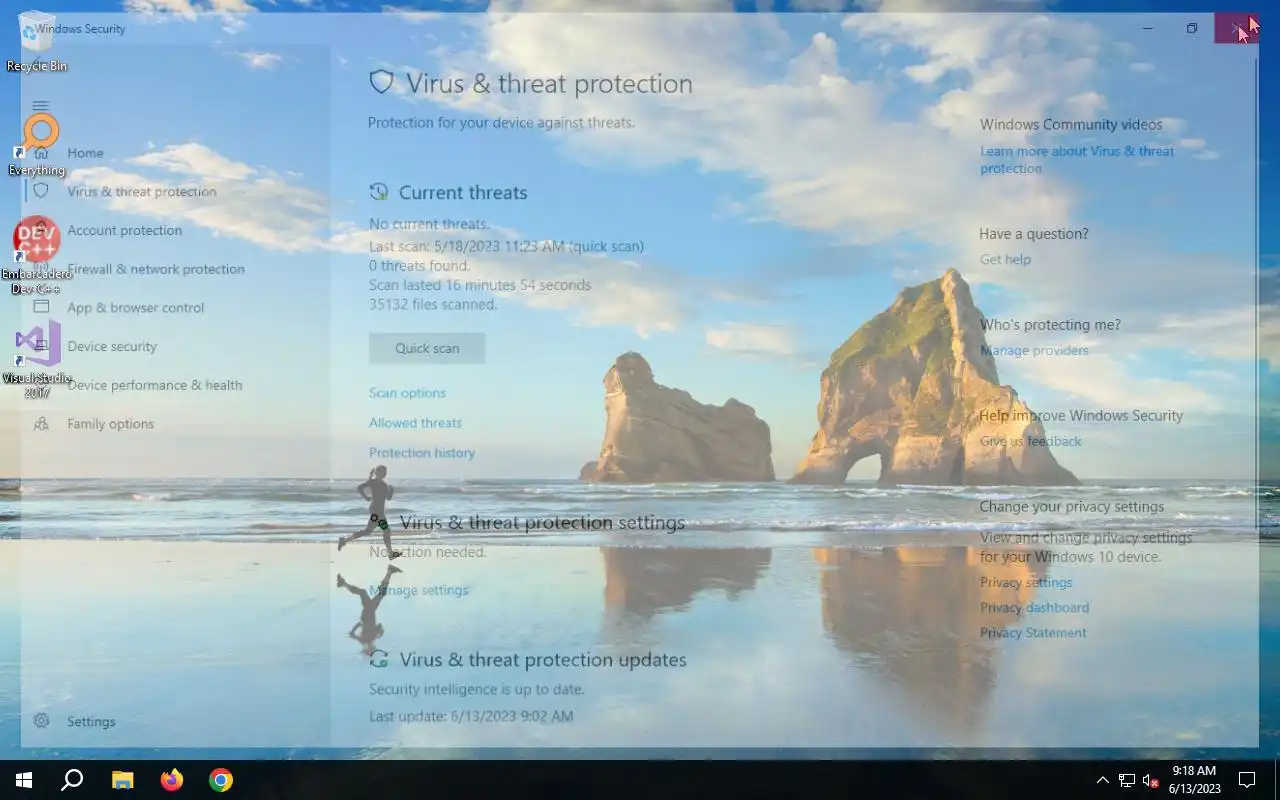Show hidden system tray icons chevron
The image size is (1280, 800).
point(1103,780)
